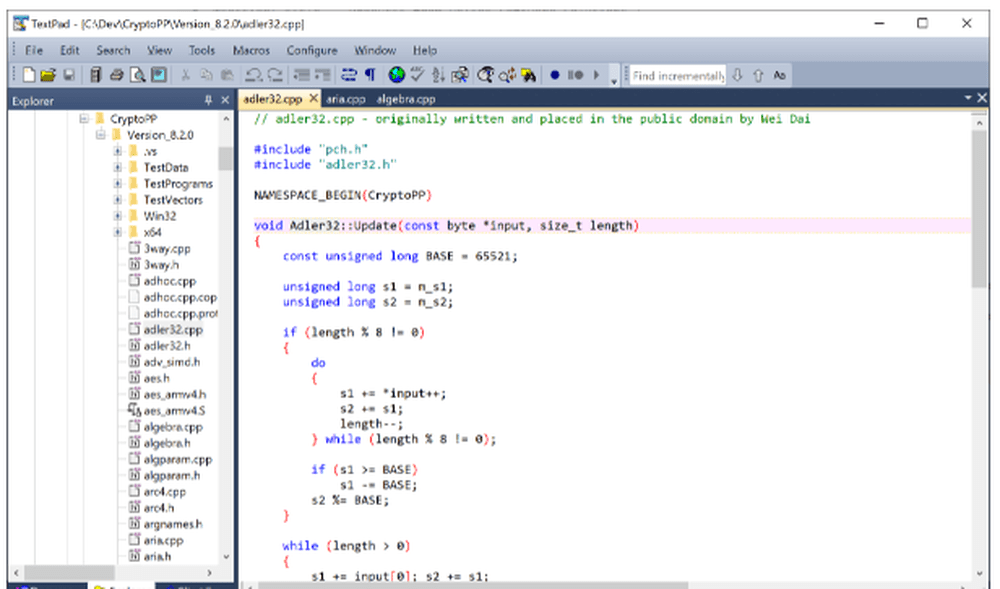Open the Configure menu
Image resolution: width=1000 pixels, height=589 pixels.
[312, 50]
